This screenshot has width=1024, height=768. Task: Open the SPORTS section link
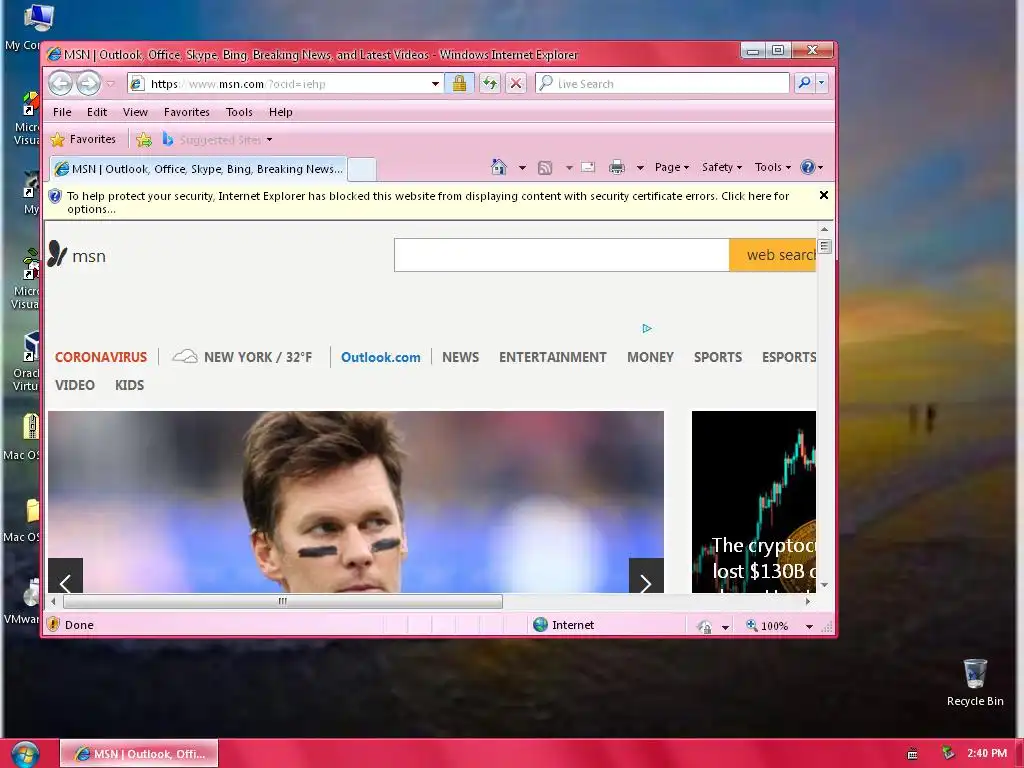point(718,357)
